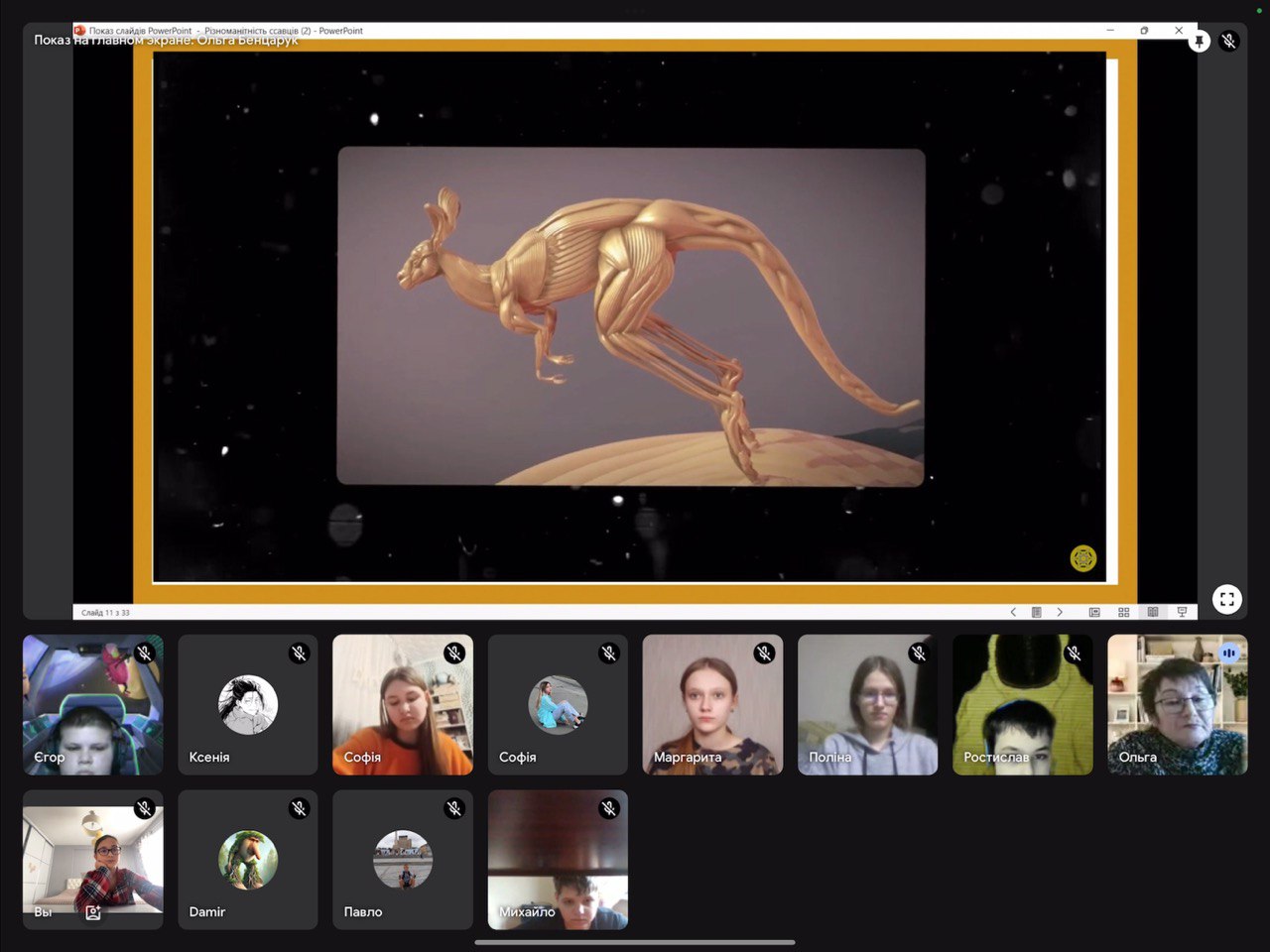Open slide notes icon between the arrows

(1036, 613)
